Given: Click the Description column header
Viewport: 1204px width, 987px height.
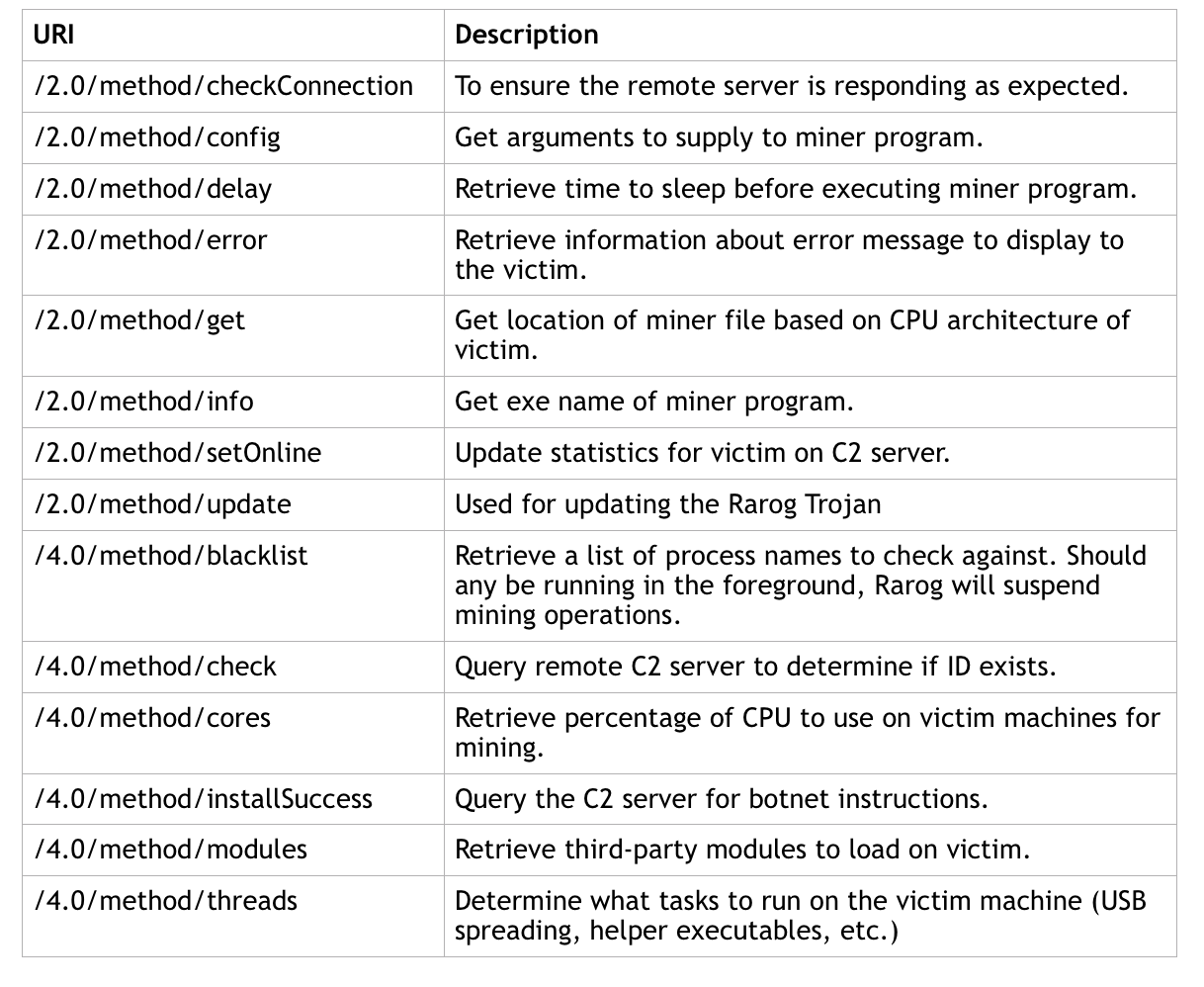Looking at the screenshot, I should (x=527, y=35).
